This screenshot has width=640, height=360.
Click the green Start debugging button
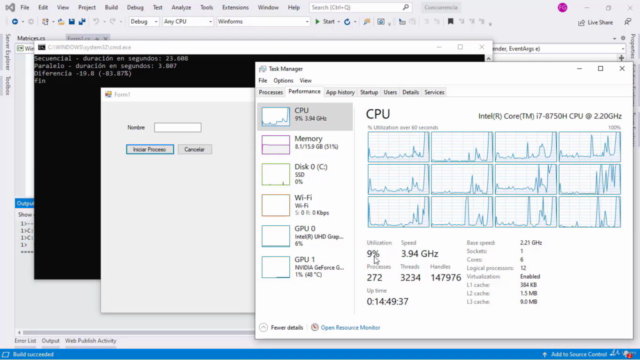(x=325, y=22)
